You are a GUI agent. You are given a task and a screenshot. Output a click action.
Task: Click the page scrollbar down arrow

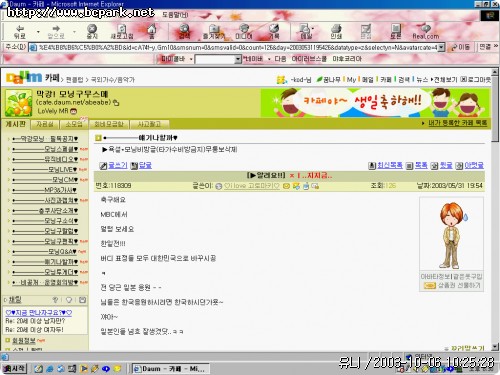point(495,347)
